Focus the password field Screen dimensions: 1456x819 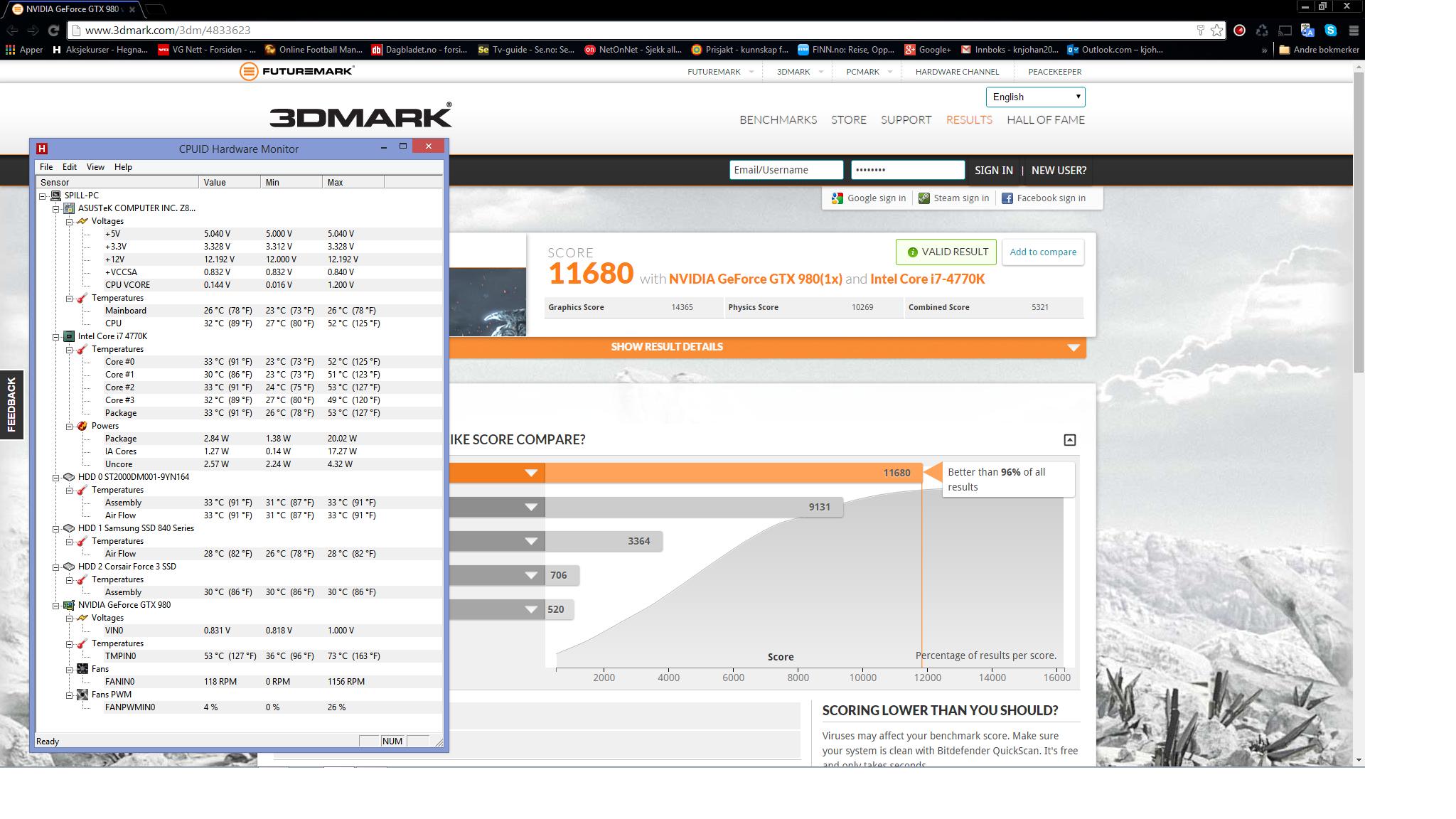coord(907,170)
